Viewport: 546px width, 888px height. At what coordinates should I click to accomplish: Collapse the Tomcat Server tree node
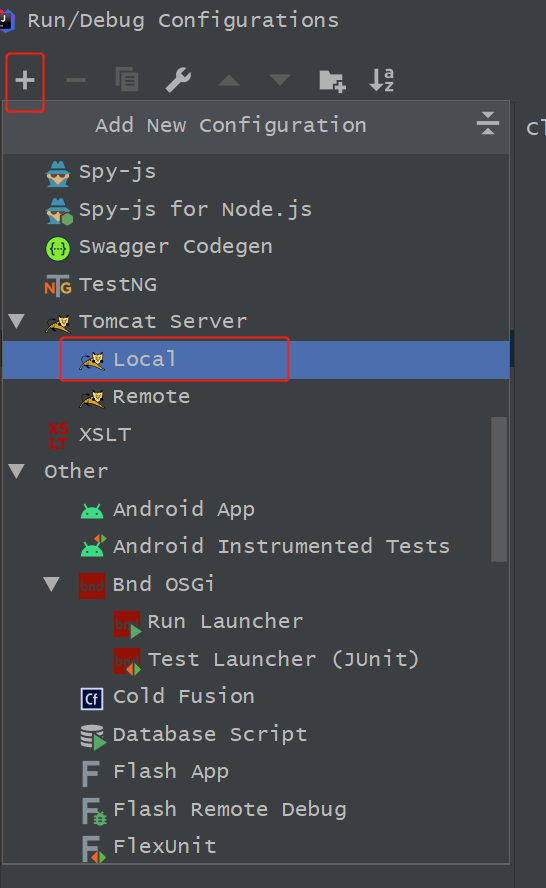[x=17, y=321]
